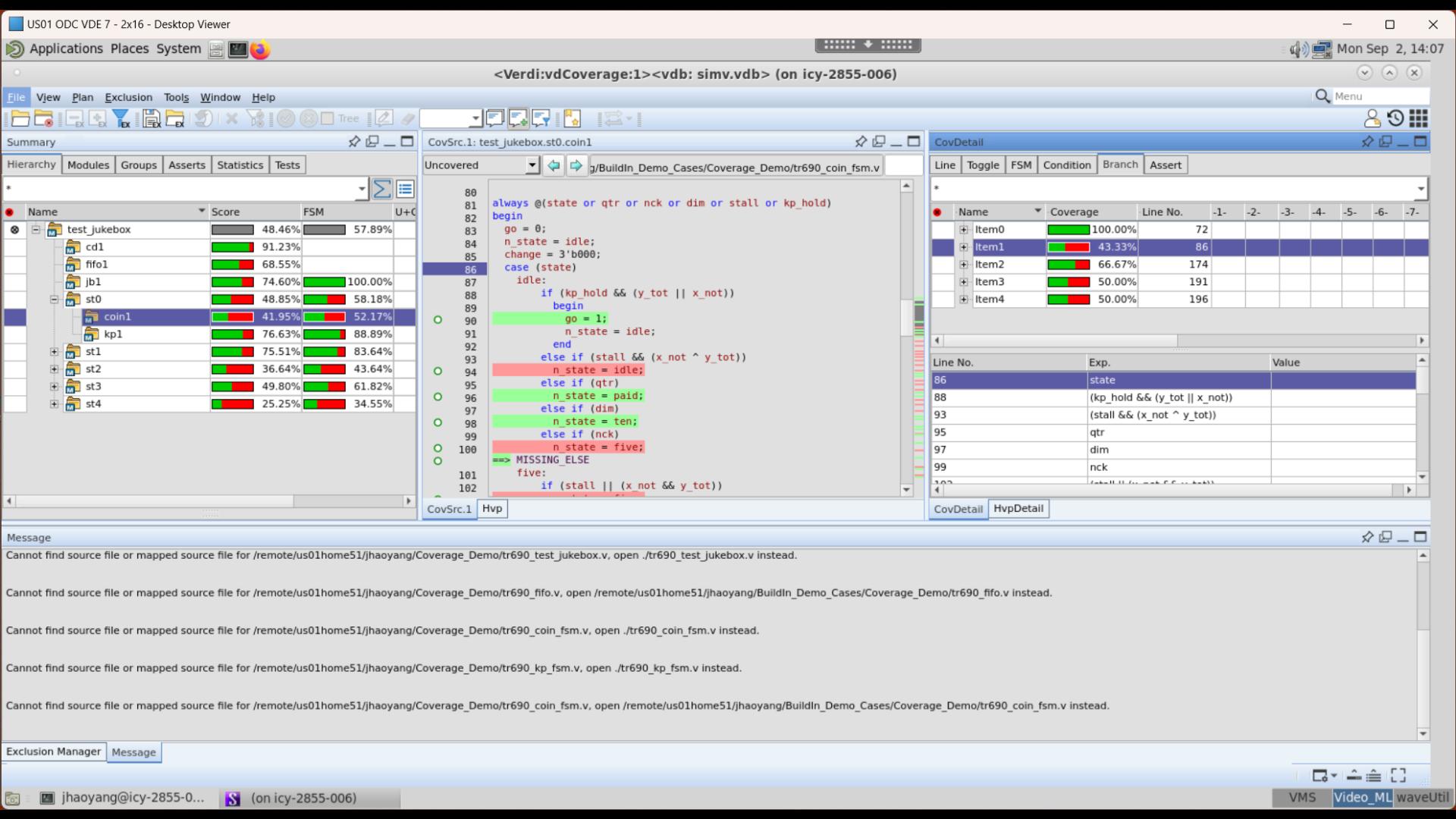Screen dimensions: 1456x819
Task: Click the Message panel vertical scrollbar
Action: pos(1423,644)
